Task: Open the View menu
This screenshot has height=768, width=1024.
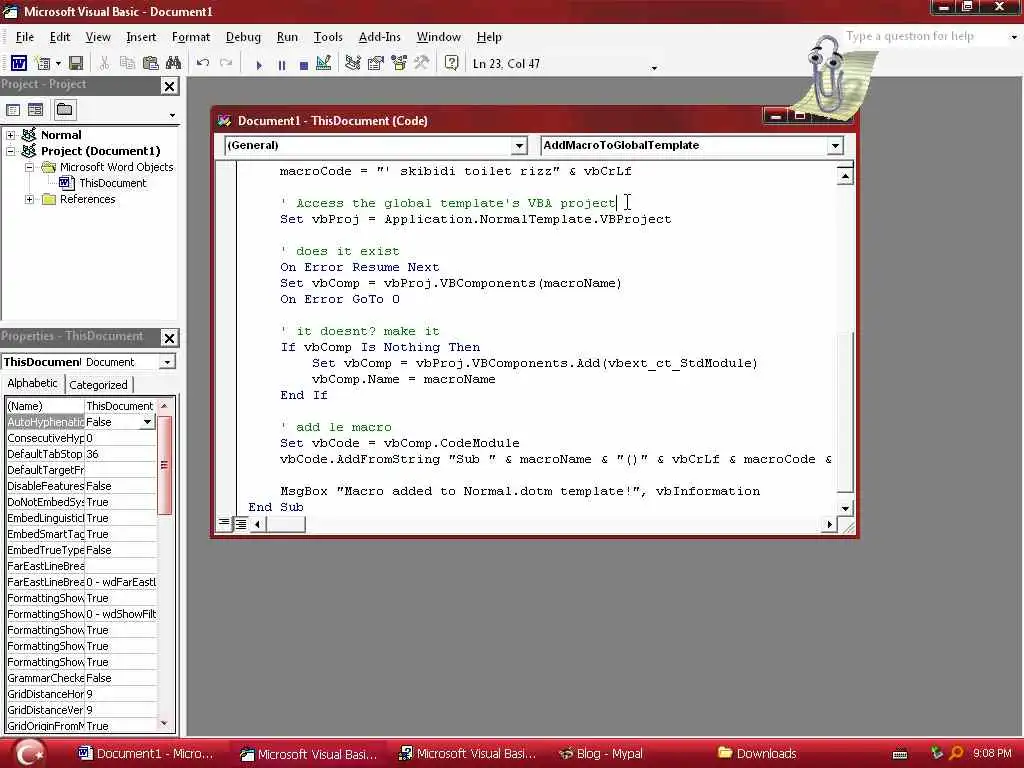Action: click(x=98, y=37)
